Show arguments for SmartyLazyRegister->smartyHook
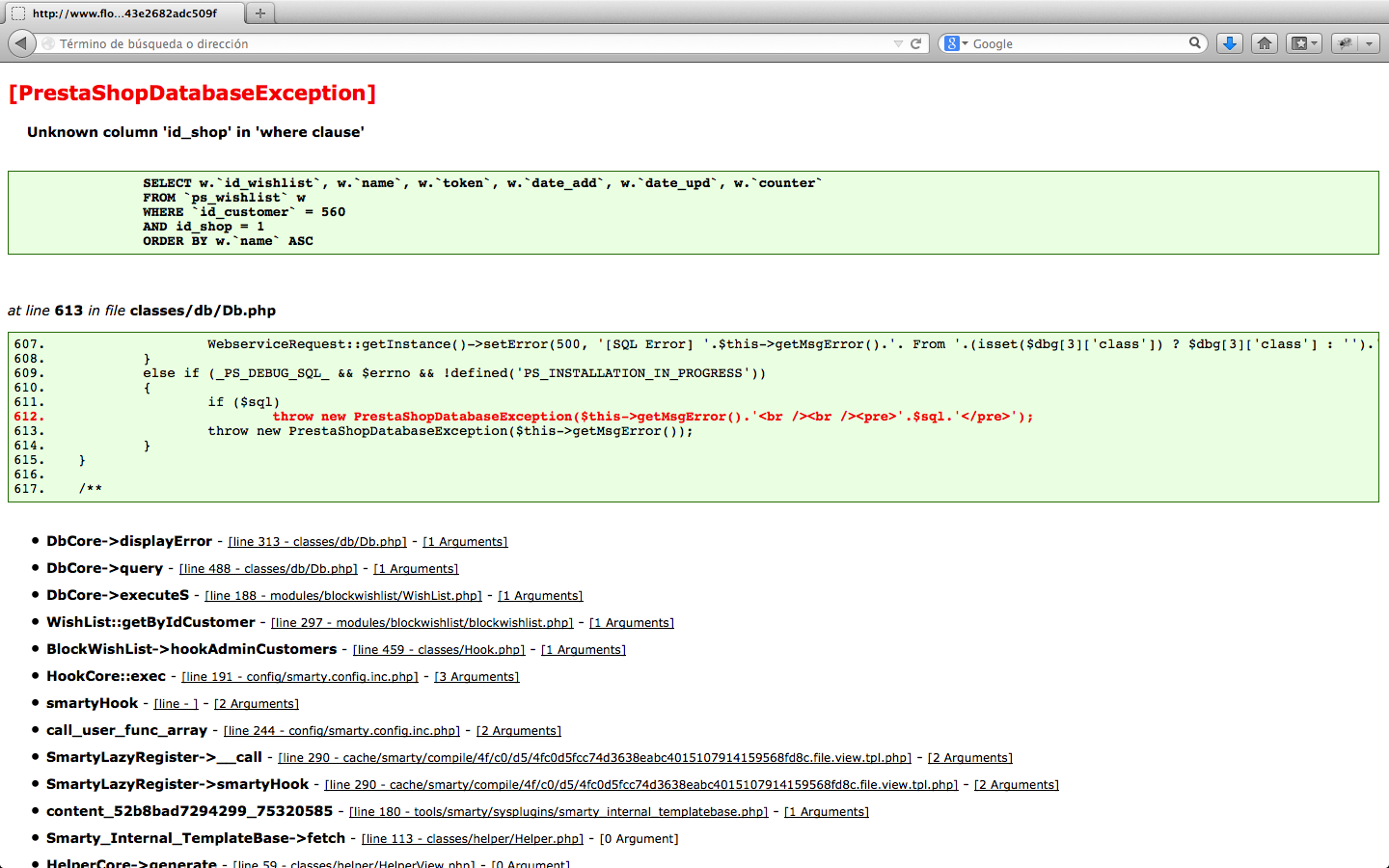 click(1017, 785)
